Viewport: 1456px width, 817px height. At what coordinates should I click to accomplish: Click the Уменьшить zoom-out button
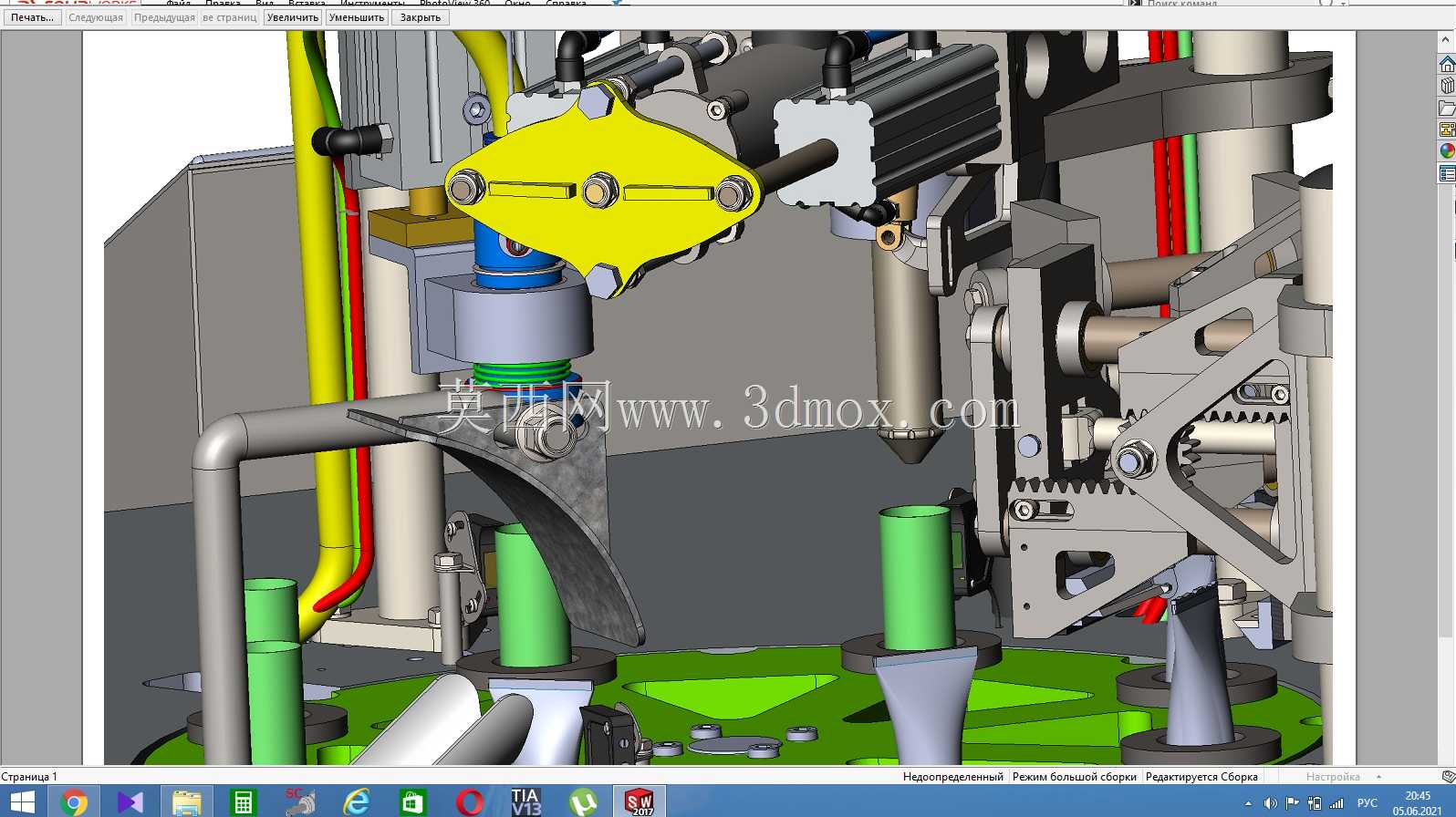coord(357,17)
